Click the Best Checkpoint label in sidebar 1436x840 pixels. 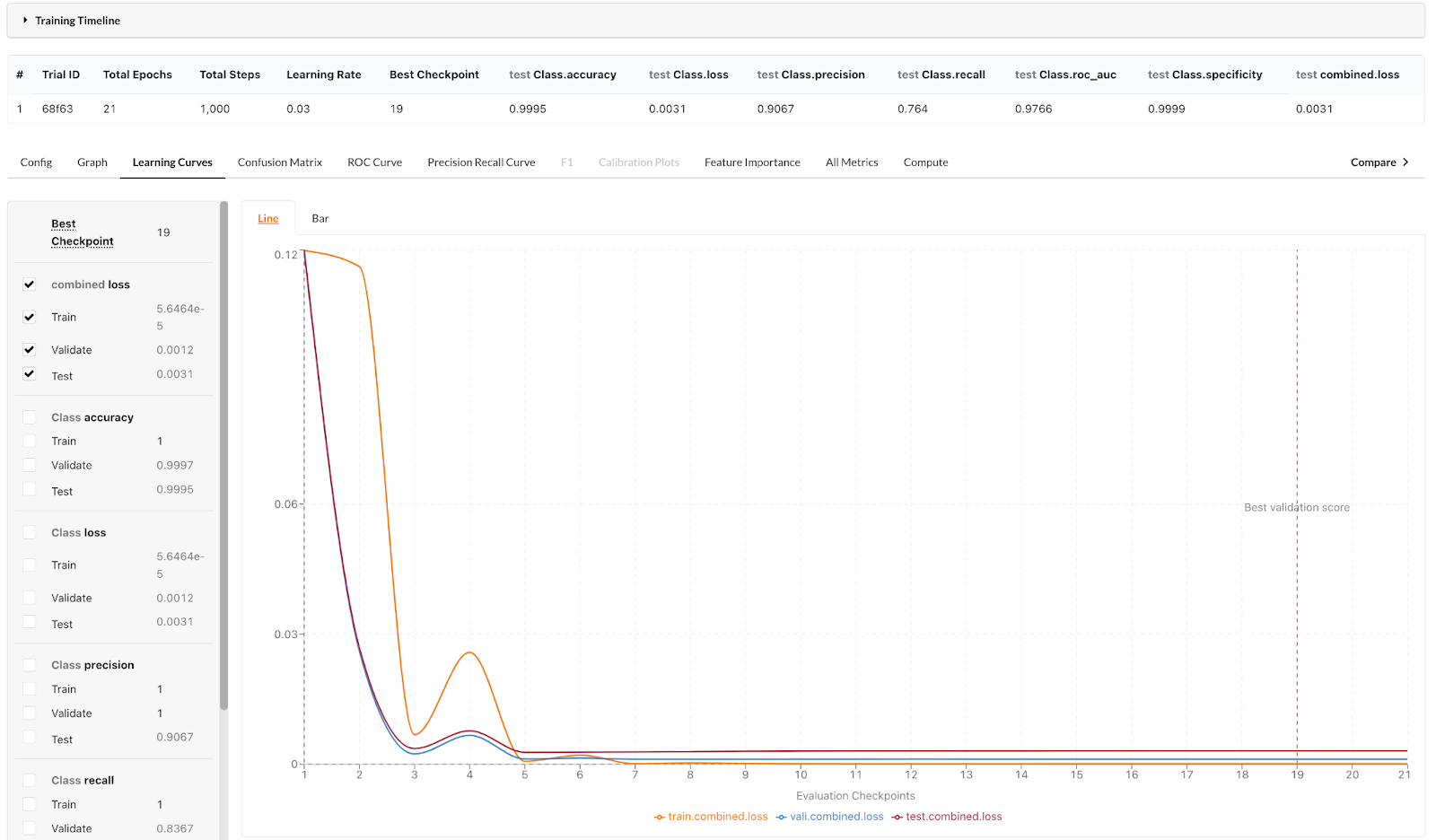pyautogui.click(x=83, y=232)
